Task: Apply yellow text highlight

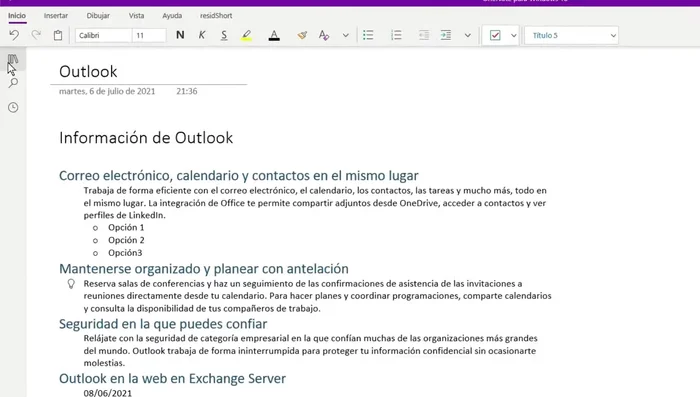Action: (246, 35)
